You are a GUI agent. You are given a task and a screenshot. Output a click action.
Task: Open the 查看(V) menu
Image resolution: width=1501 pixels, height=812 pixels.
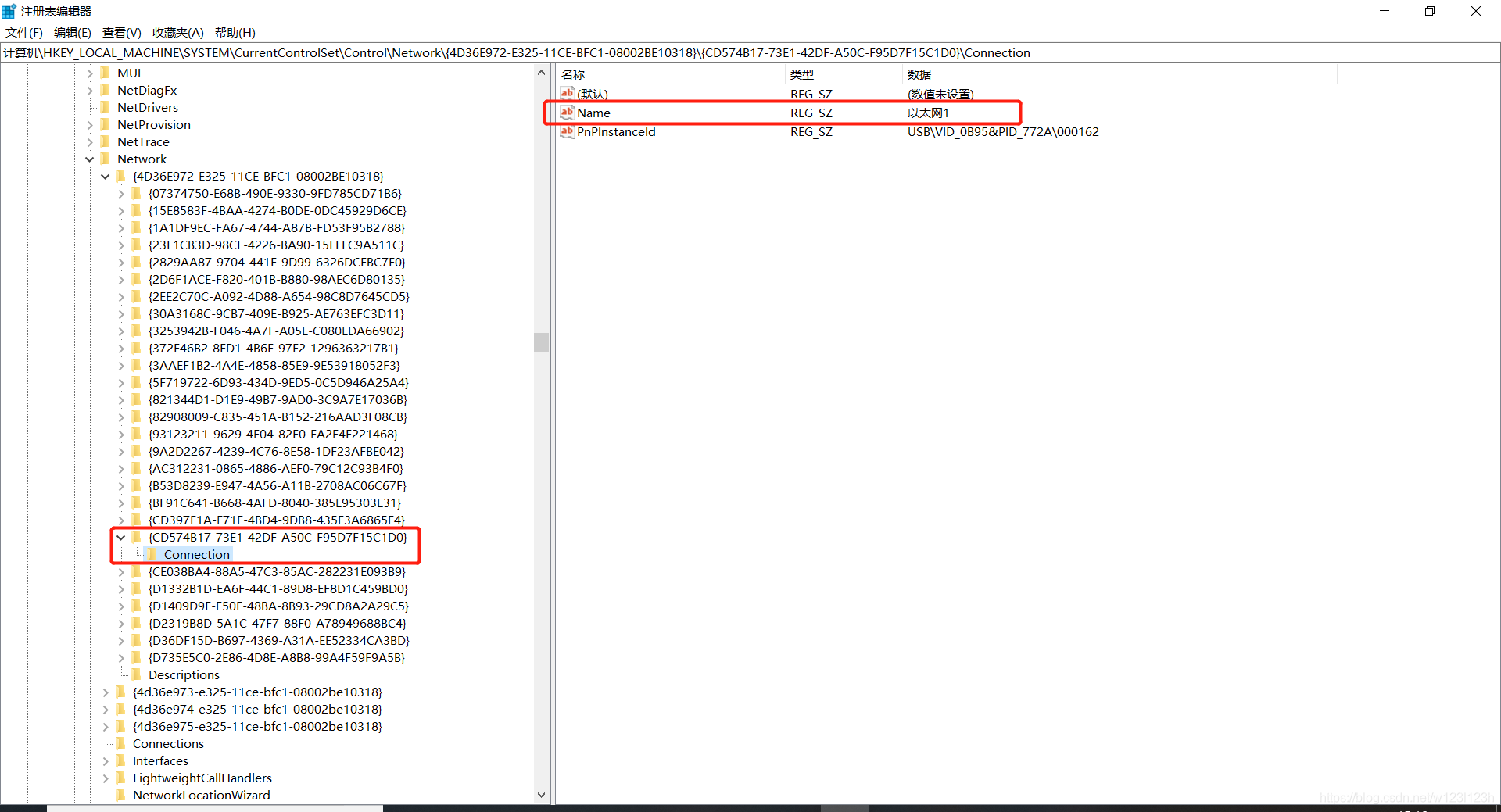(122, 32)
